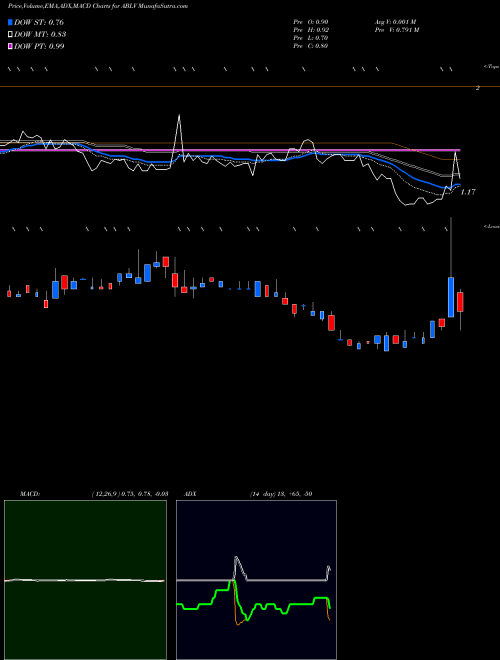Click the blue DOW ST legend swatch

[x=10, y=22]
